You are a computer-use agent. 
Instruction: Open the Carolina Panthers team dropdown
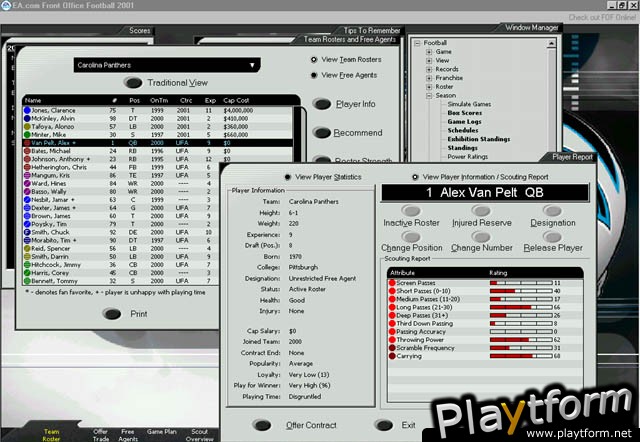[x=167, y=65]
